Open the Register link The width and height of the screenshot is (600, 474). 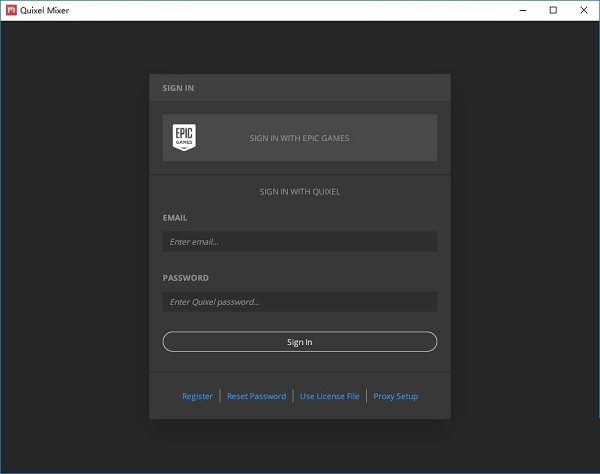coord(197,396)
